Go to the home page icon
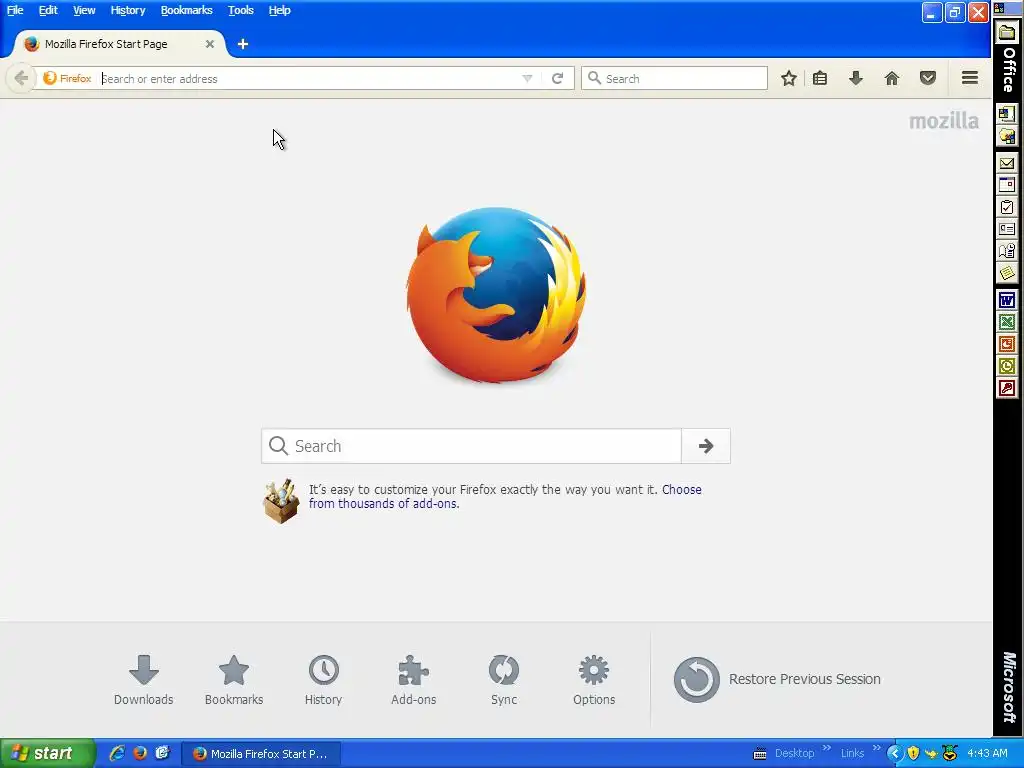Image resolution: width=1024 pixels, height=768 pixels. click(x=891, y=78)
